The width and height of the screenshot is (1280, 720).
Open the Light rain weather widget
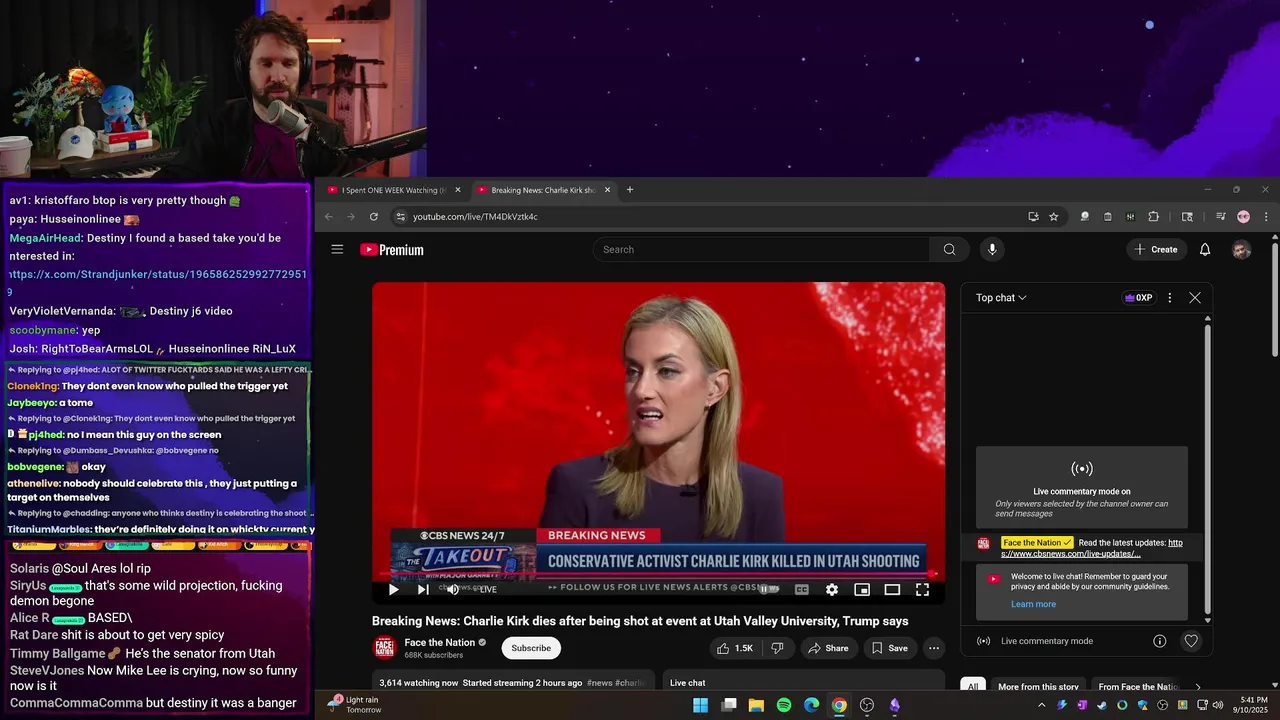click(354, 705)
